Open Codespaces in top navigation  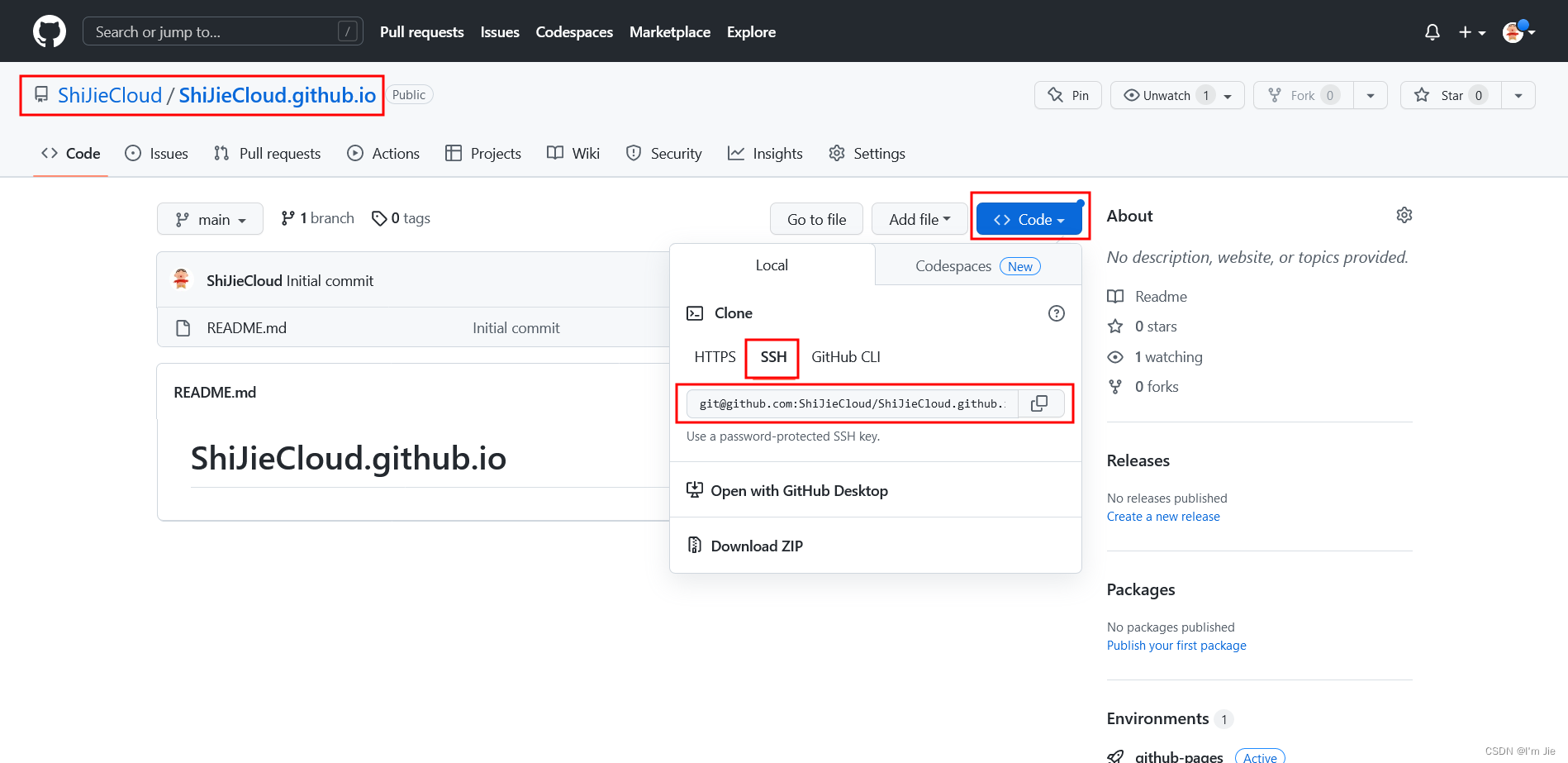click(574, 31)
